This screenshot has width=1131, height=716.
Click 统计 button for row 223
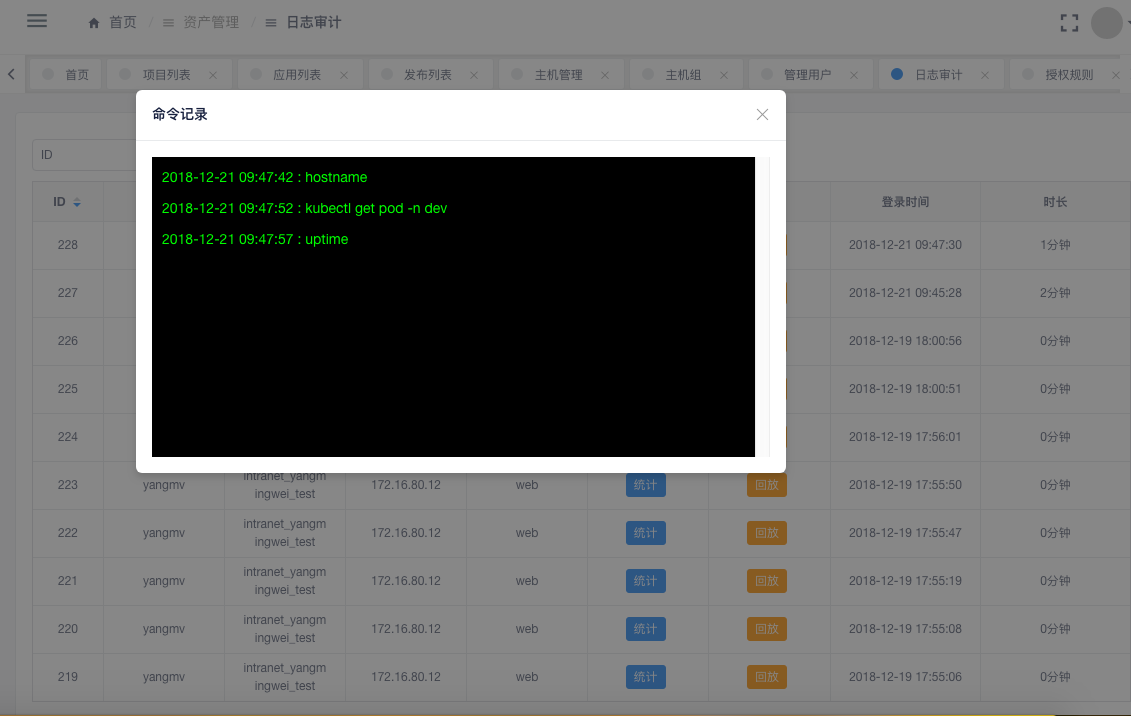pyautogui.click(x=646, y=485)
